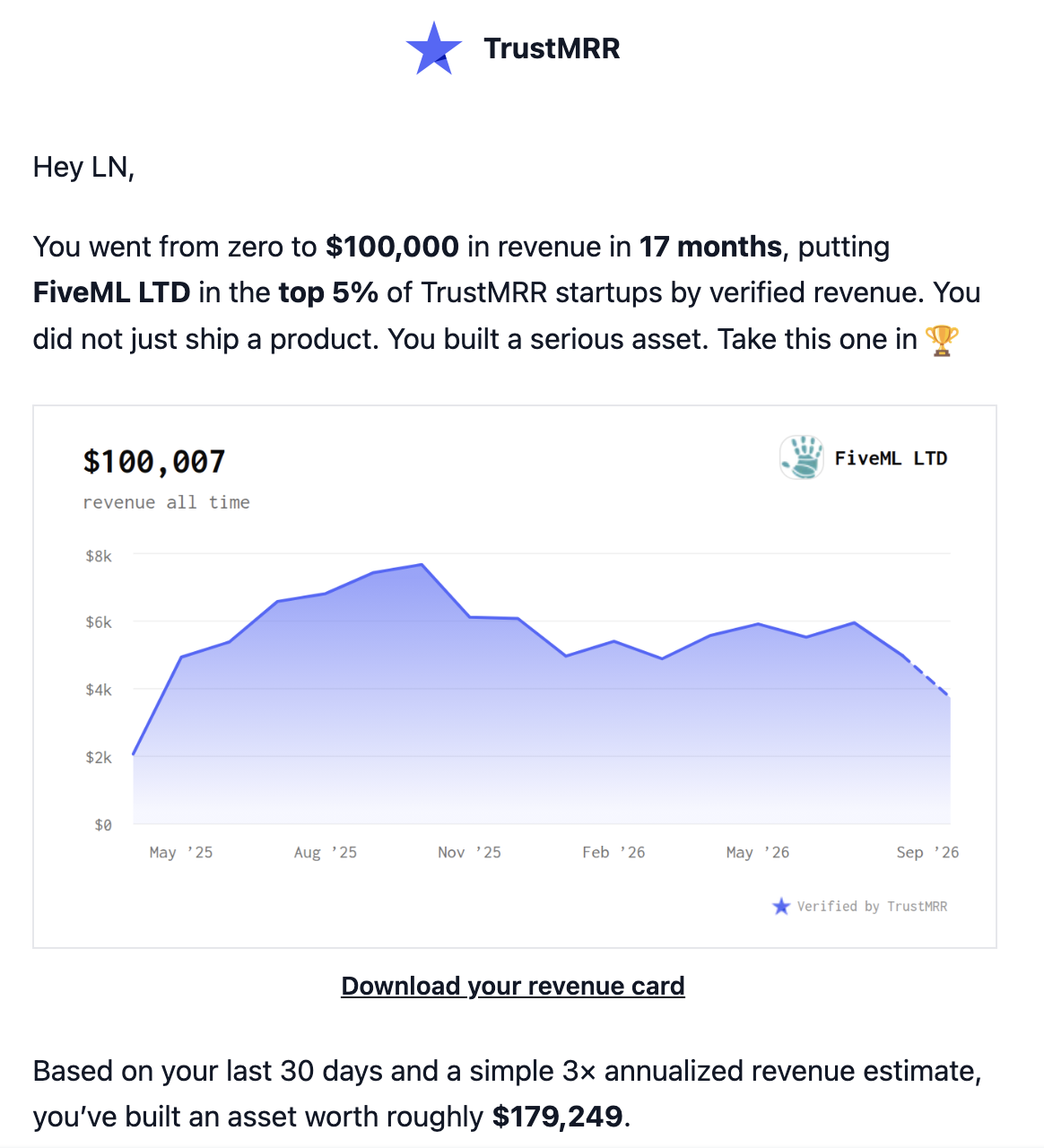Open the Download your revenue card link
This screenshot has height=1148, width=1044.
513,986
